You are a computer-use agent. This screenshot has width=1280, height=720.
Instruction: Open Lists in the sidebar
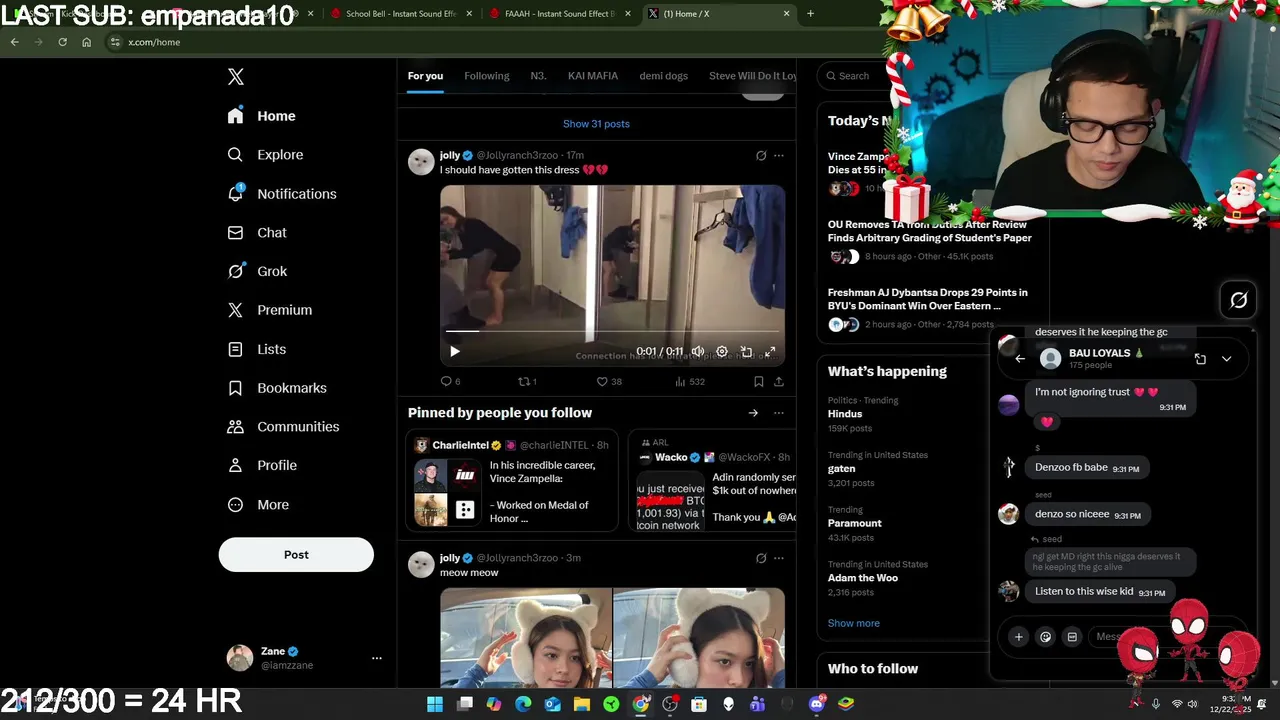coord(258,349)
